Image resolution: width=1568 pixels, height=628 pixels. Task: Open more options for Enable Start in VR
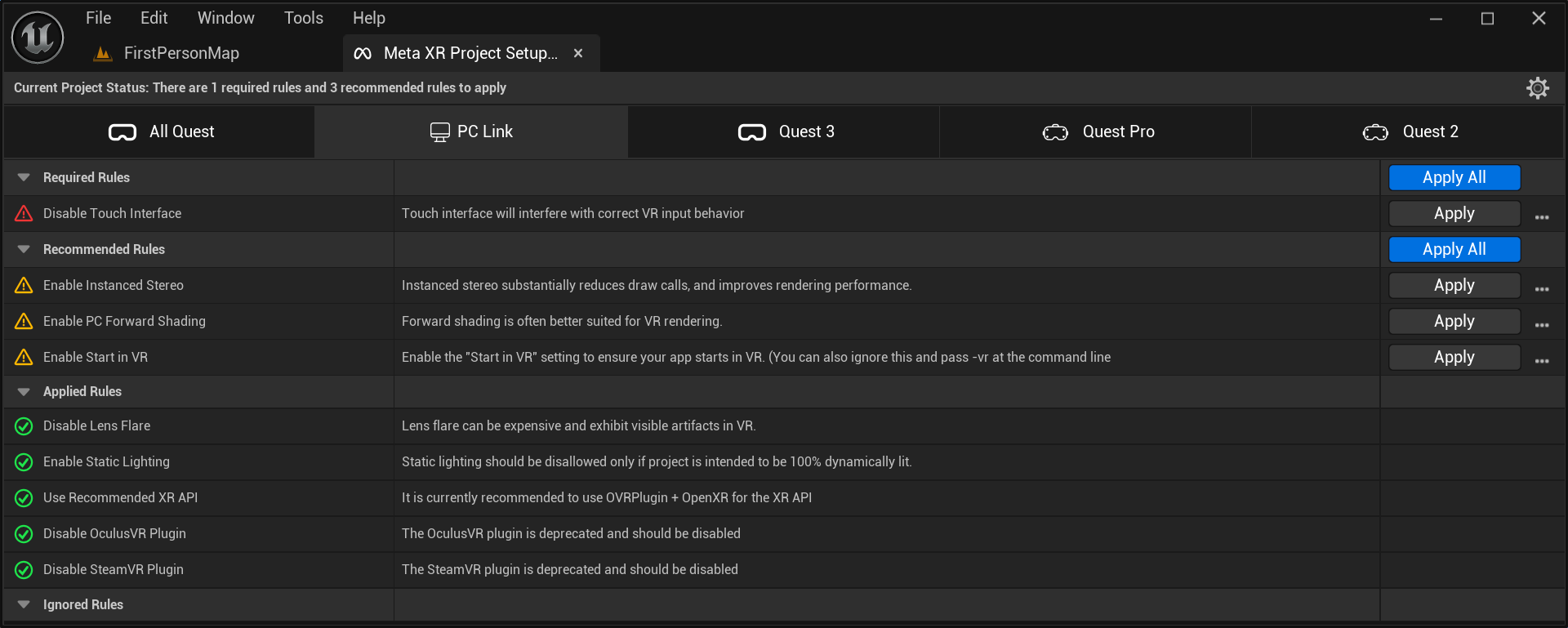click(1542, 361)
